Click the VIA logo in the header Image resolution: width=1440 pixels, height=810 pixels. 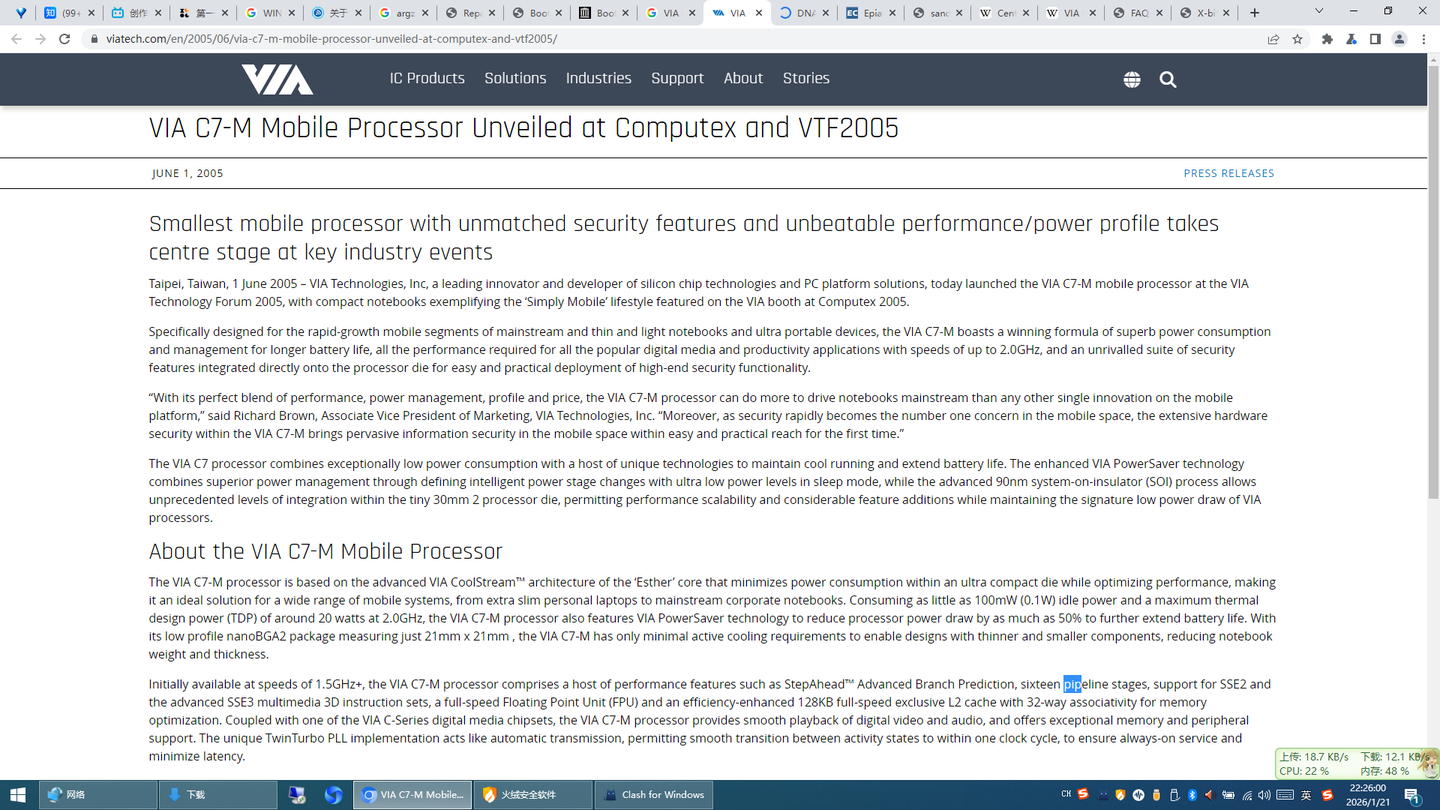point(277,79)
